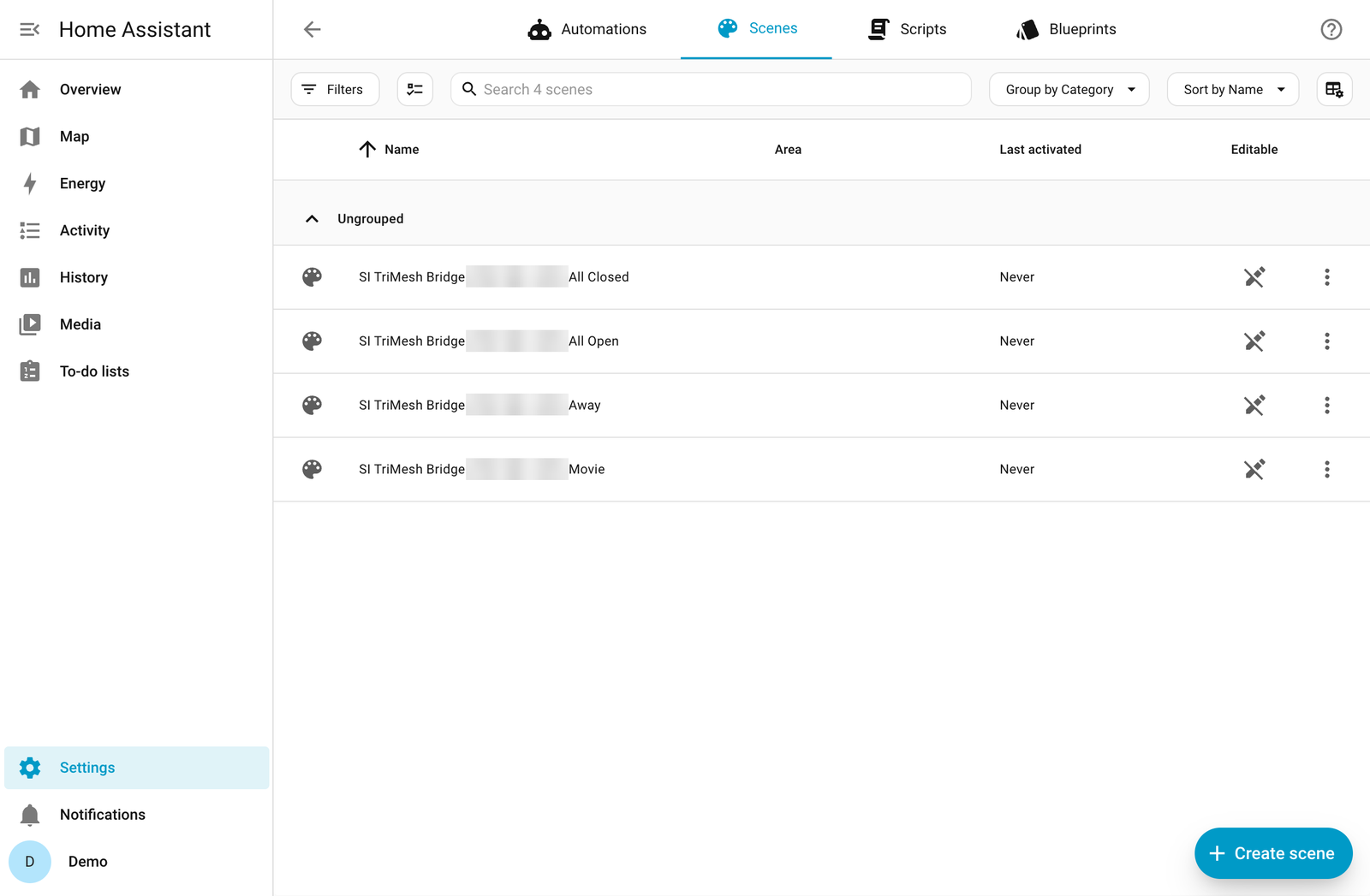Viewport: 1370px width, 896px height.
Task: Open the overflow menu for All Closed
Action: click(x=1327, y=277)
